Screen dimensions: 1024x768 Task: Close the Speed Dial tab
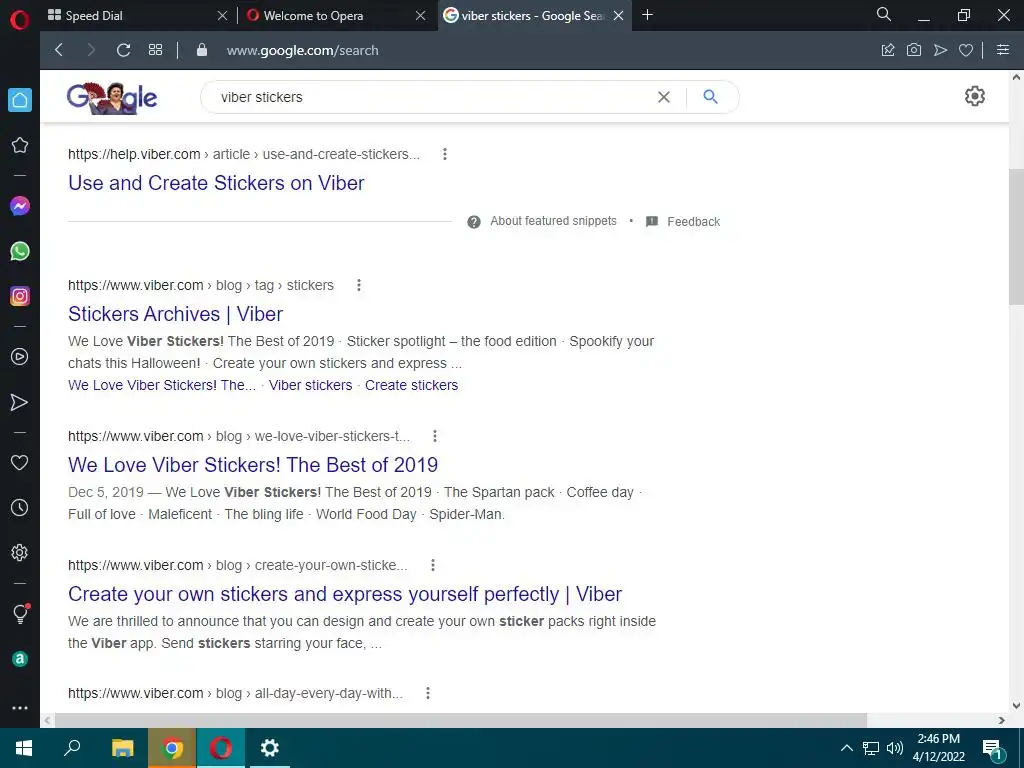click(222, 15)
